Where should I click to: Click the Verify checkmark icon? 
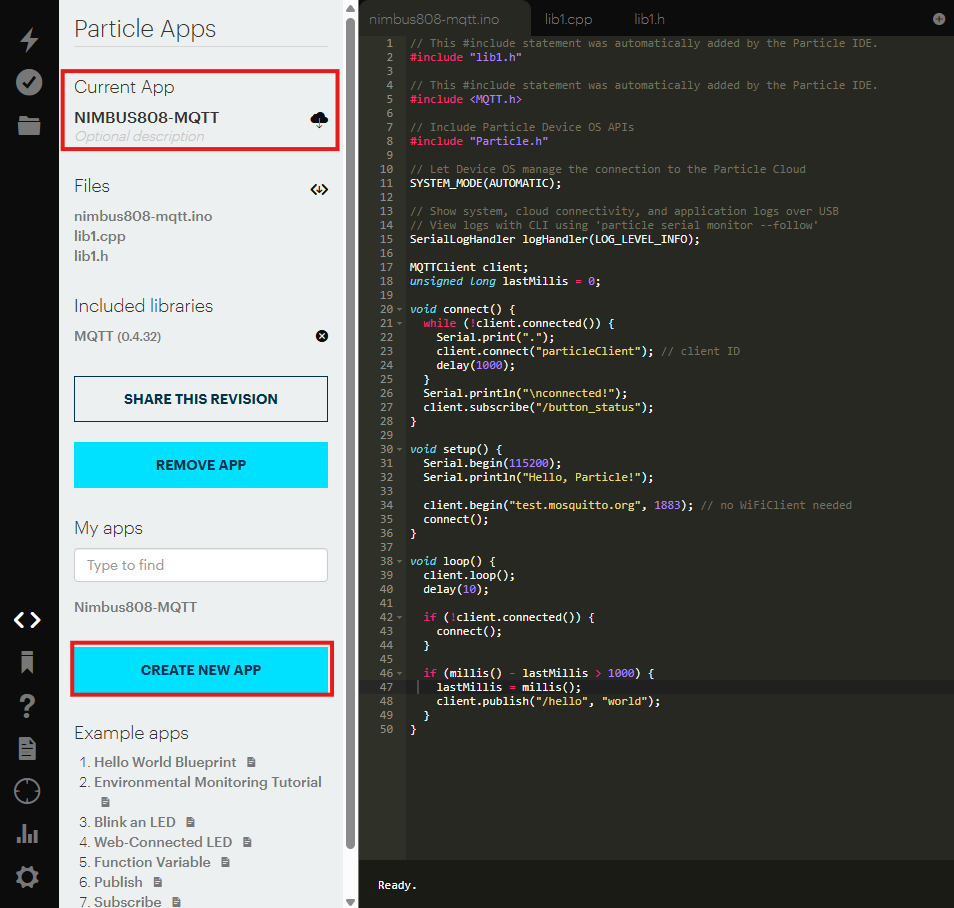(29, 82)
